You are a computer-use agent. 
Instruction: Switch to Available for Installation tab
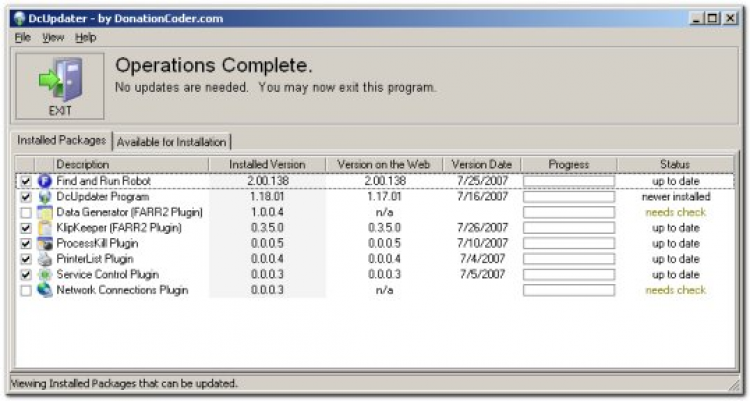tap(171, 142)
